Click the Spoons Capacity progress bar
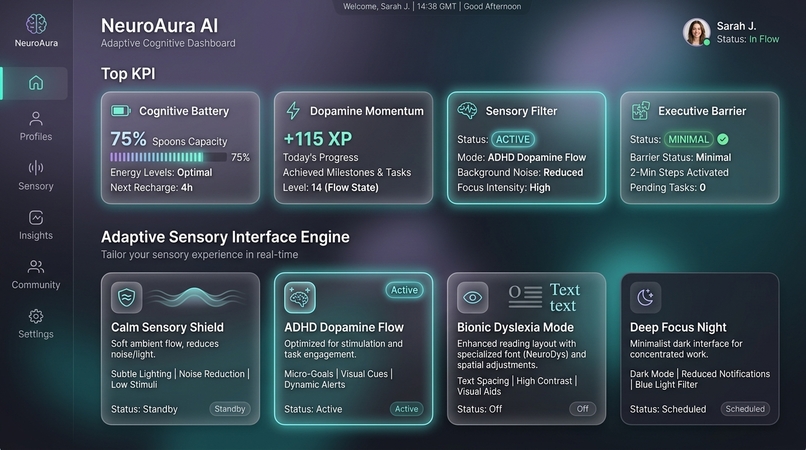 point(168,157)
